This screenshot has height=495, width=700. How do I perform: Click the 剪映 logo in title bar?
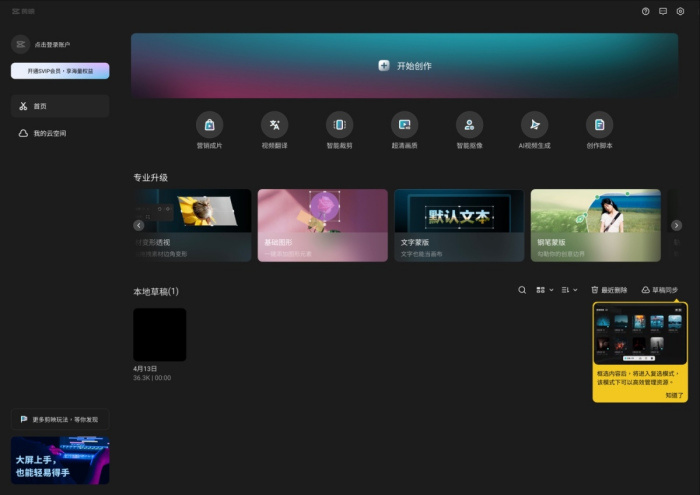[23, 12]
